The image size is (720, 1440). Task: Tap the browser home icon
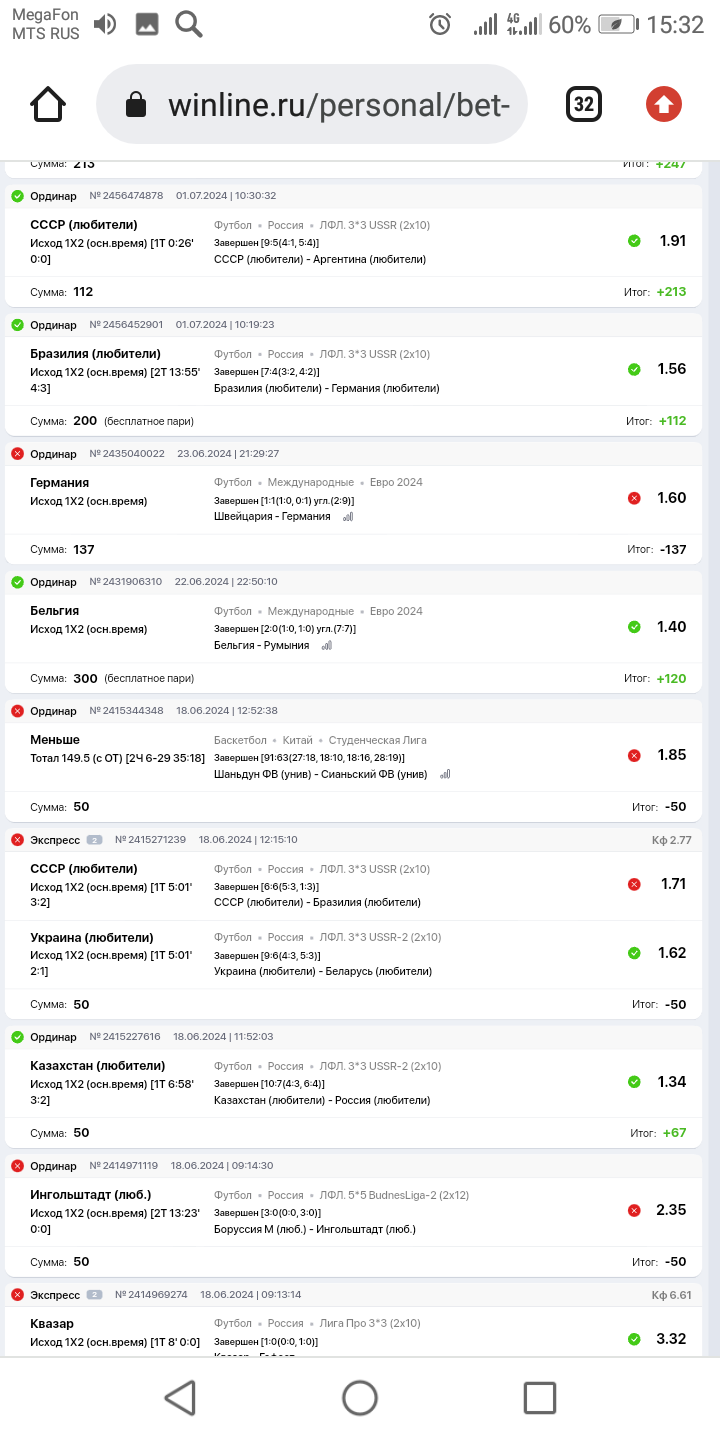[x=48, y=104]
